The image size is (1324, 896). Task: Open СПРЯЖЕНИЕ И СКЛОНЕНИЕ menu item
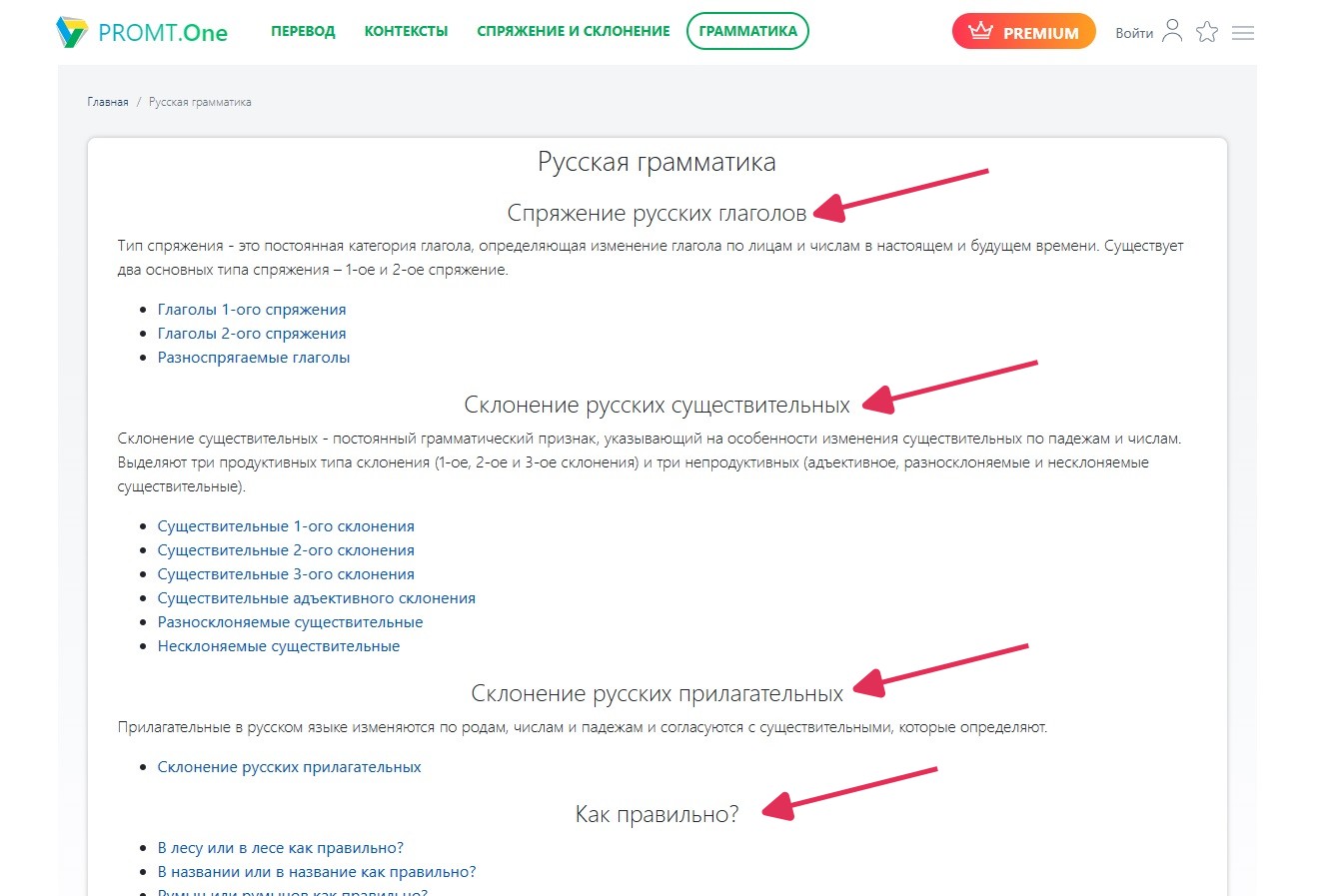click(x=574, y=31)
